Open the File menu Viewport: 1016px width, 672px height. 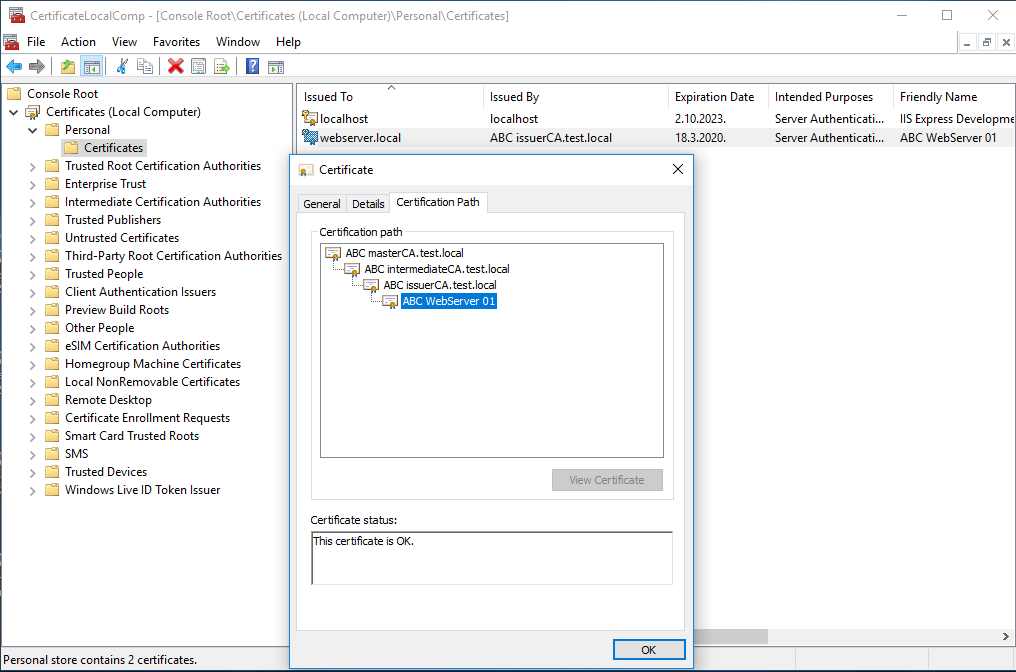click(x=36, y=41)
